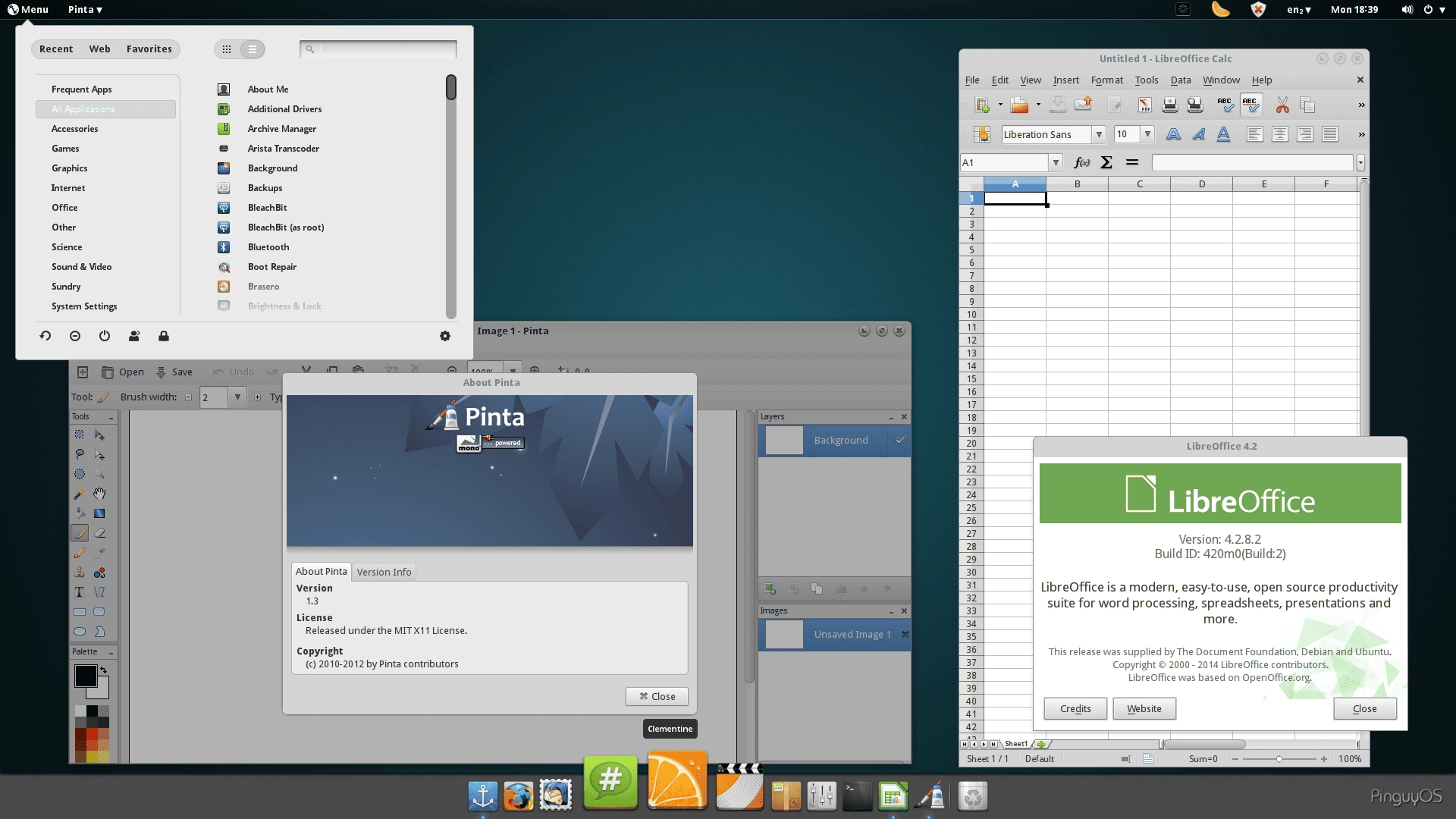Click the settings gear in the menu panel
The width and height of the screenshot is (1456, 819).
click(x=445, y=336)
